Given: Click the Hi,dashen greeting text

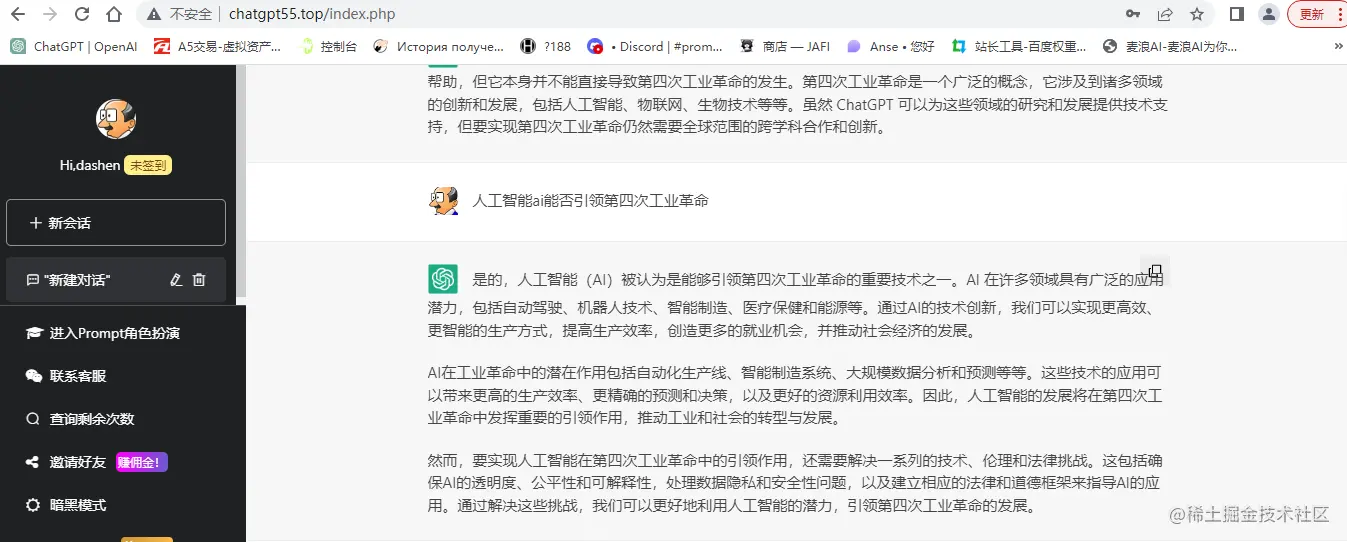Looking at the screenshot, I should (x=90, y=165).
